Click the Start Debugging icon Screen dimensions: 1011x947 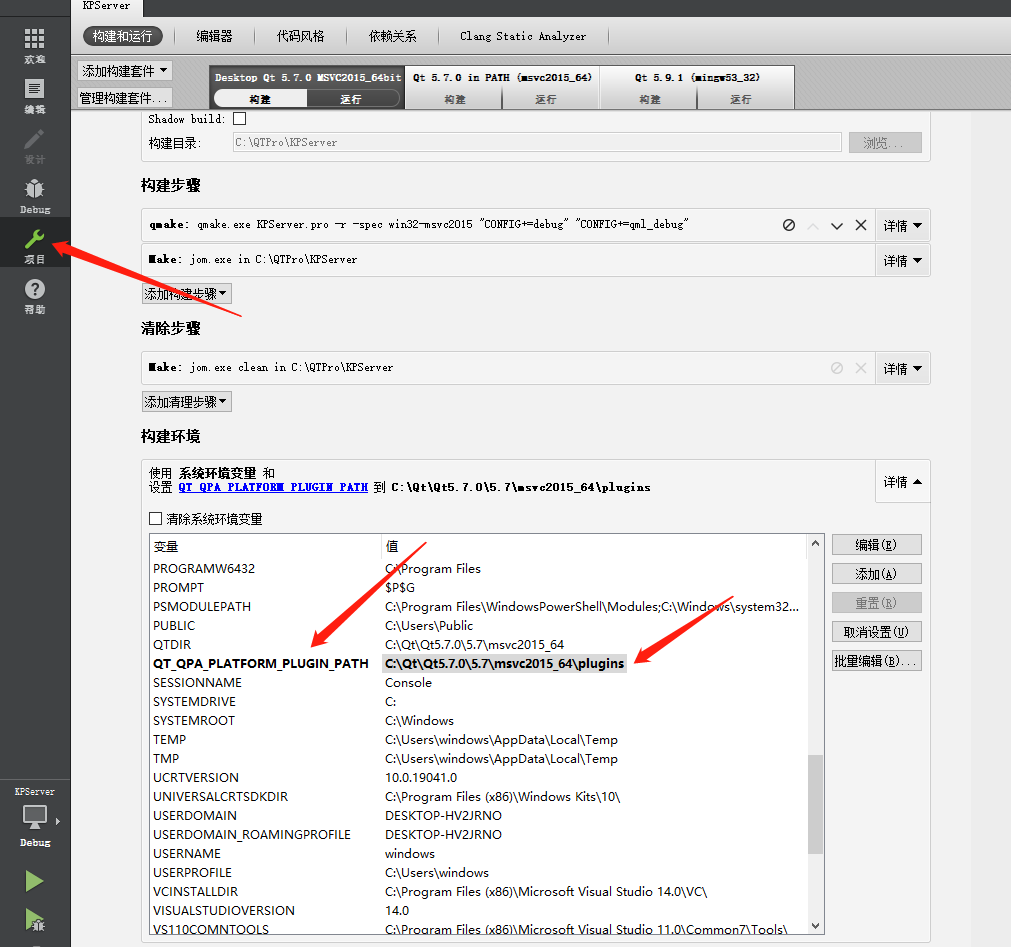click(34, 922)
